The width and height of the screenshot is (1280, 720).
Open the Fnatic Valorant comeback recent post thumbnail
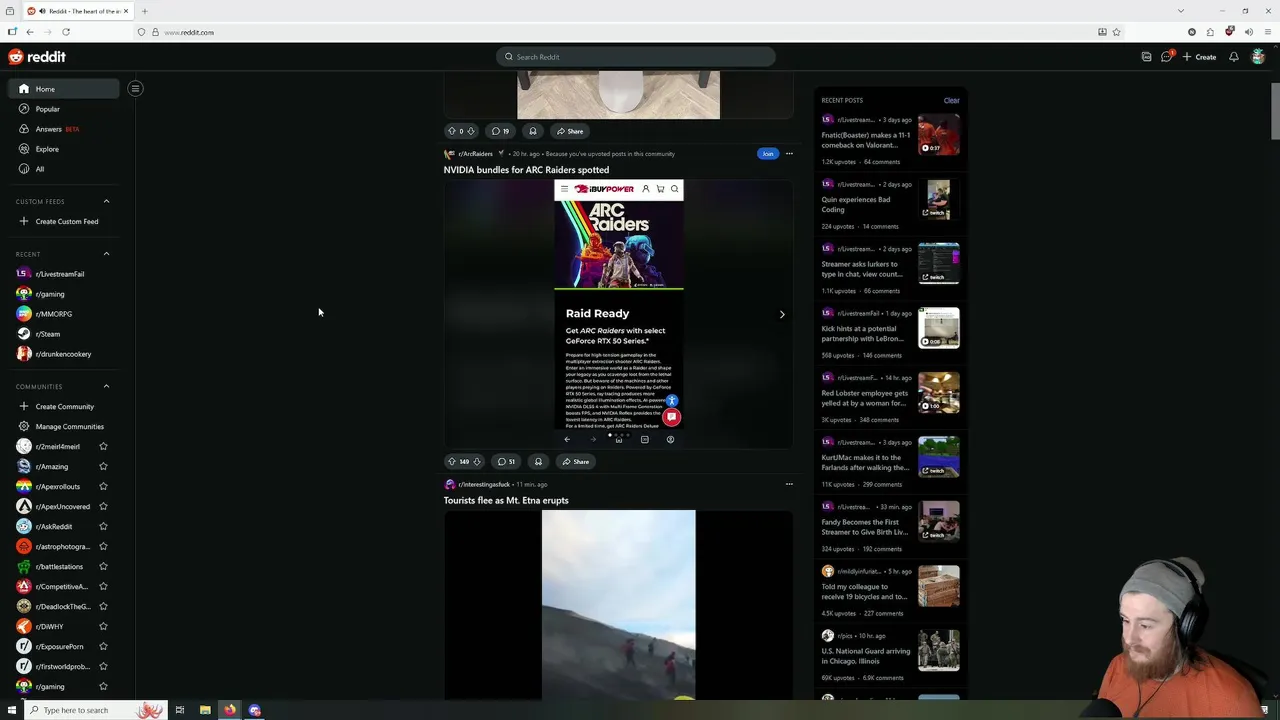tap(938, 135)
